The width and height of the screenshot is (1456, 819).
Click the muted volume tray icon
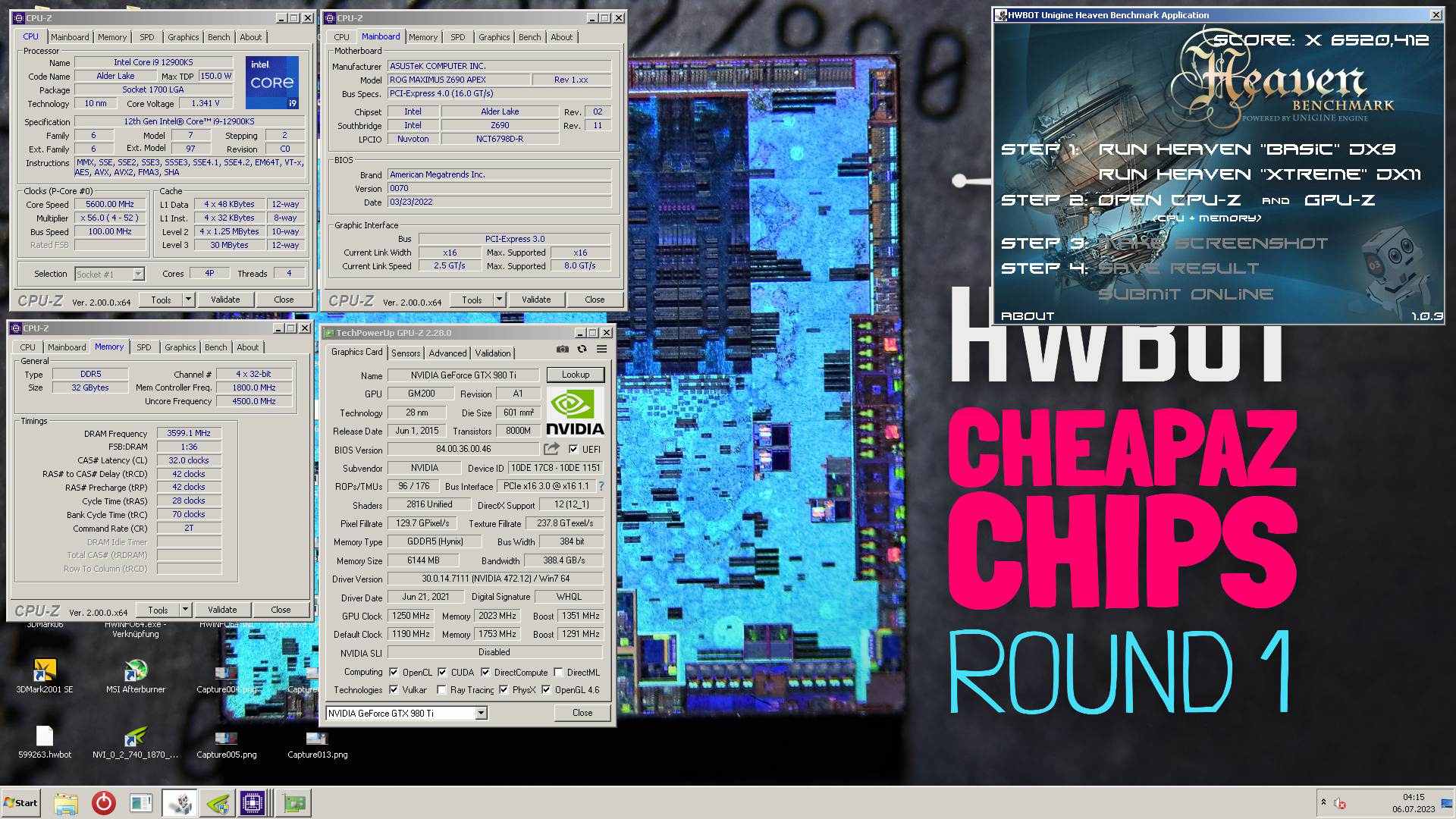1339,803
